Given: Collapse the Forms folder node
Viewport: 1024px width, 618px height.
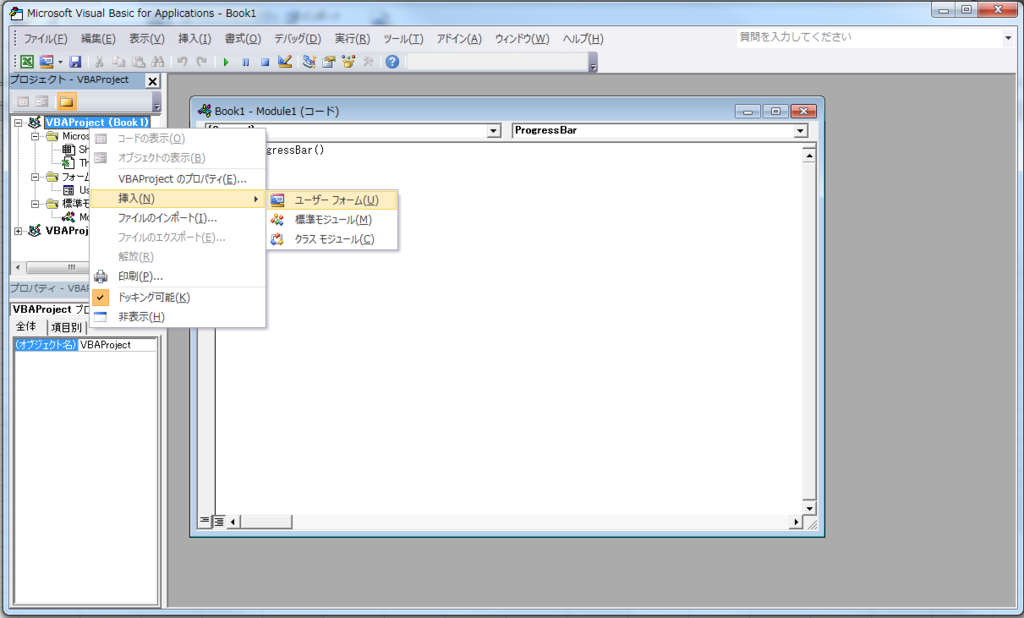Looking at the screenshot, I should coord(35,177).
